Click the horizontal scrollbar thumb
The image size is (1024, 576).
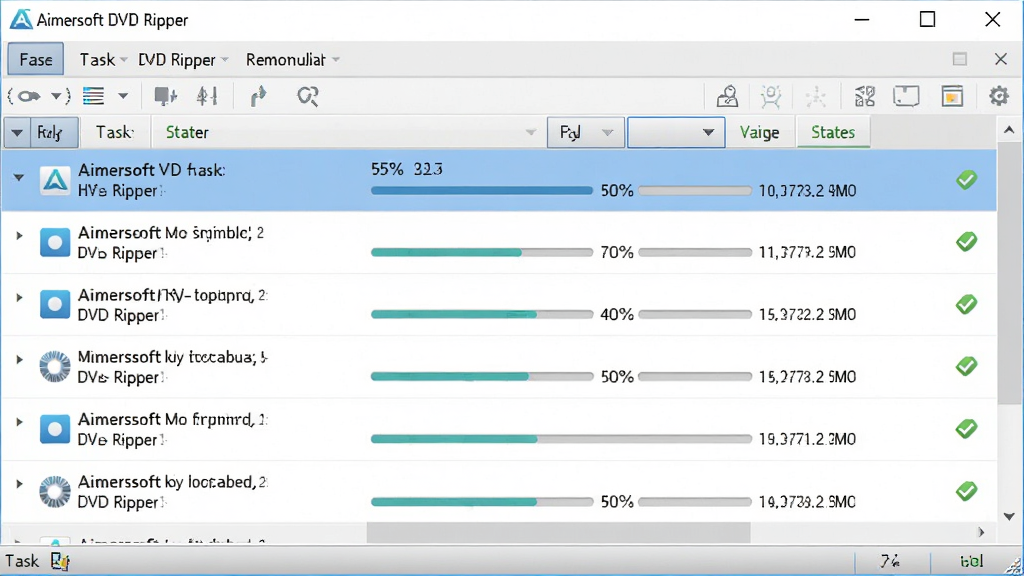pos(558,532)
